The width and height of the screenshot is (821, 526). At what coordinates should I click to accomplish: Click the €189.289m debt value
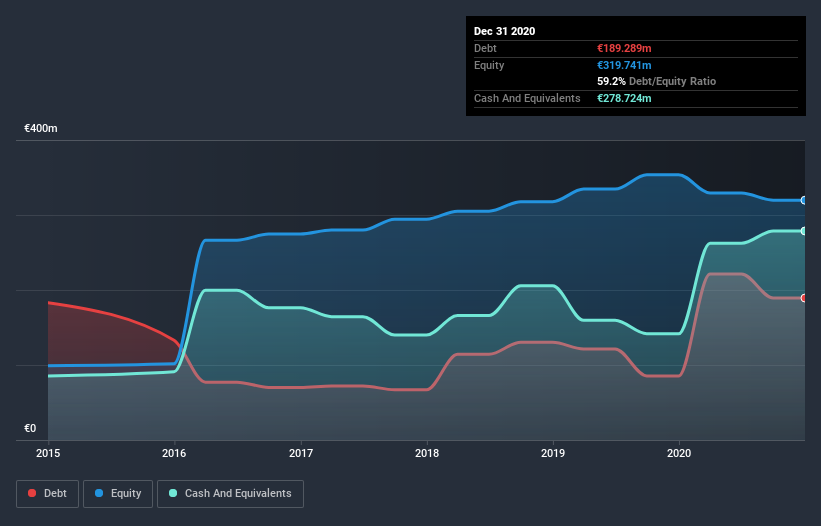[624, 48]
